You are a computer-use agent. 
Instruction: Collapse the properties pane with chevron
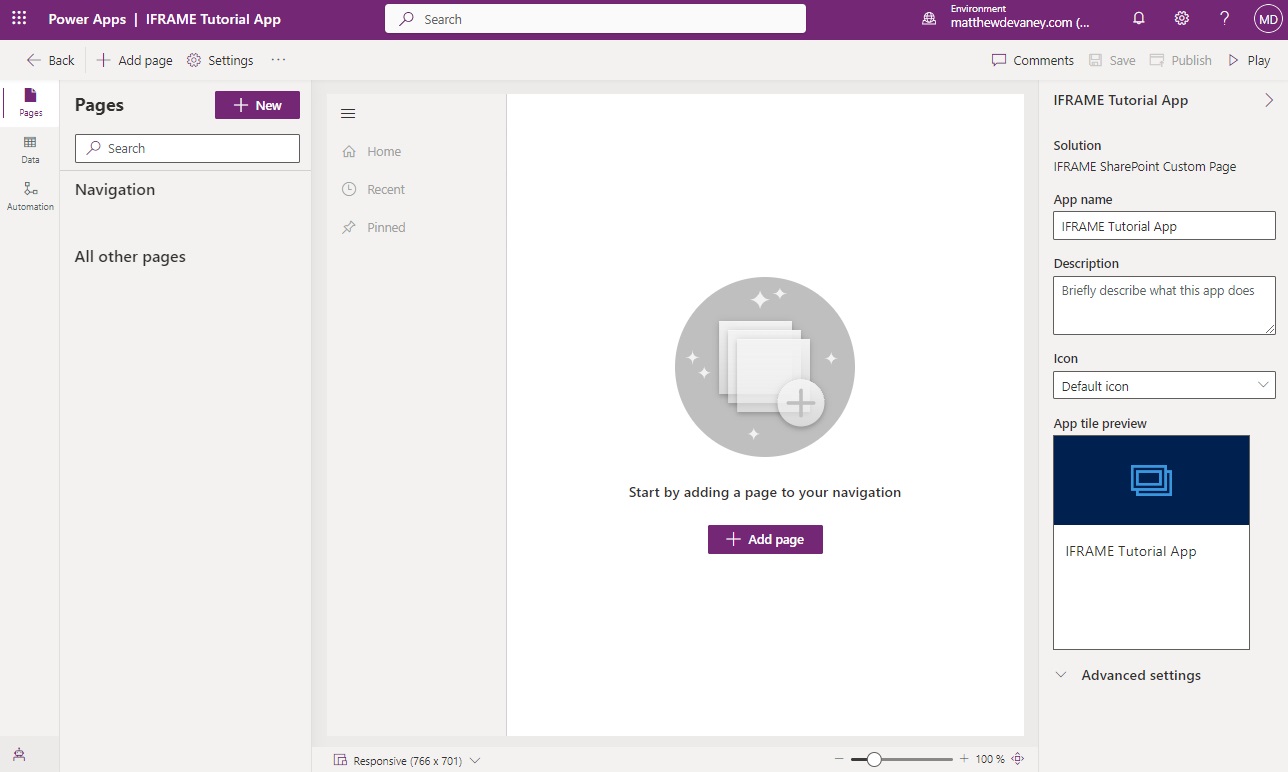[x=1268, y=100]
